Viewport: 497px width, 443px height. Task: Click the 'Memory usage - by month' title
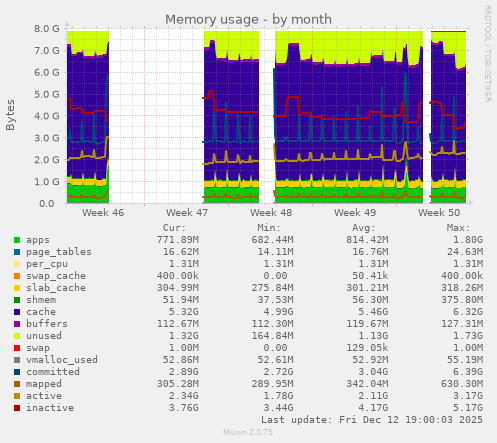coord(248,19)
